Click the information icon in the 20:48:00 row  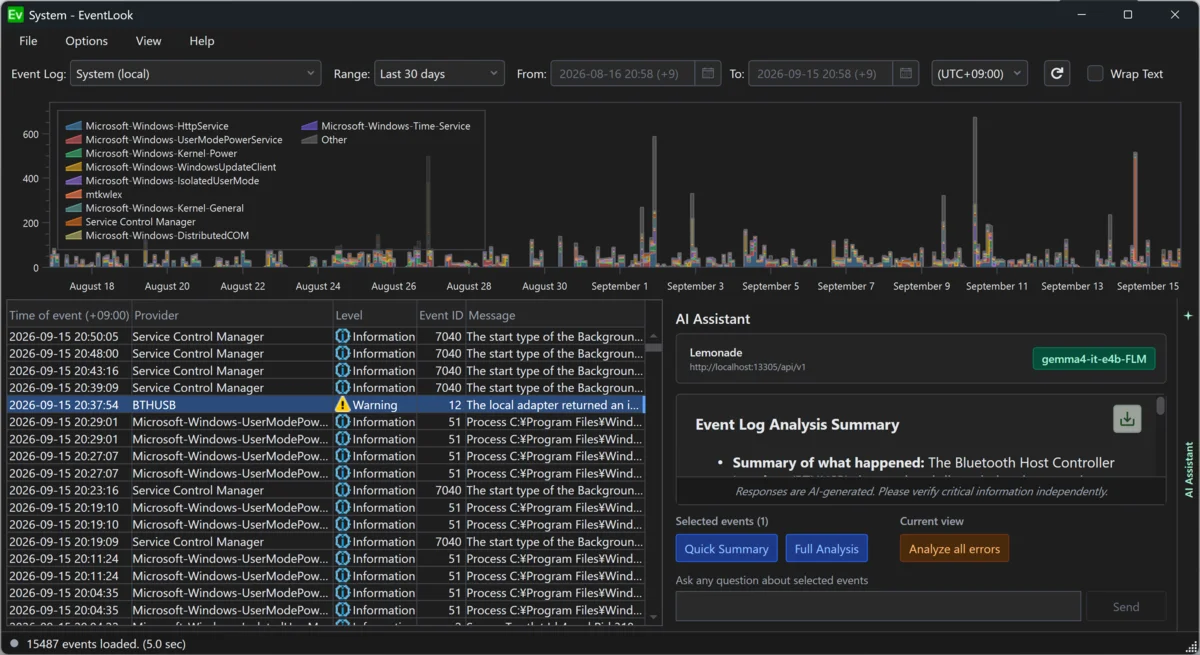pos(343,354)
